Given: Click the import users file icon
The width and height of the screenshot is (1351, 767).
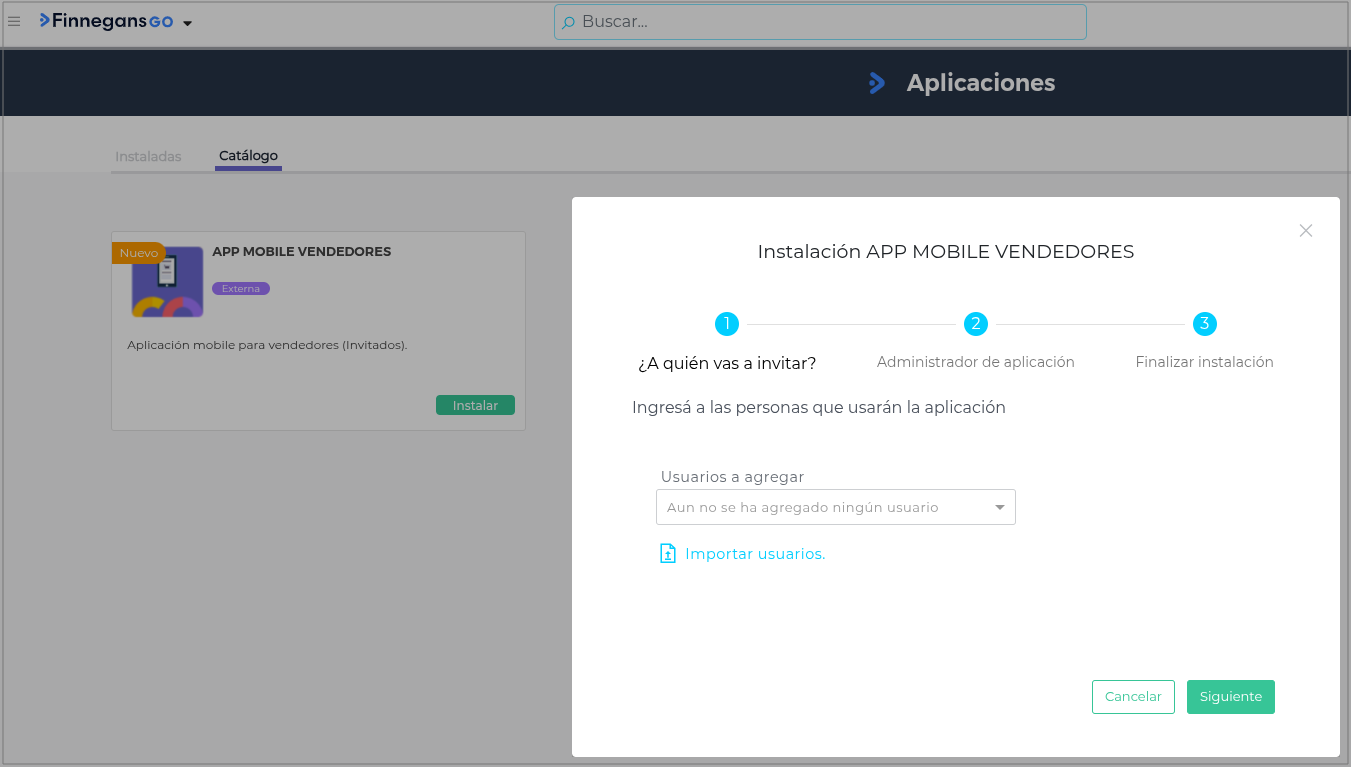Looking at the screenshot, I should pyautogui.click(x=668, y=554).
